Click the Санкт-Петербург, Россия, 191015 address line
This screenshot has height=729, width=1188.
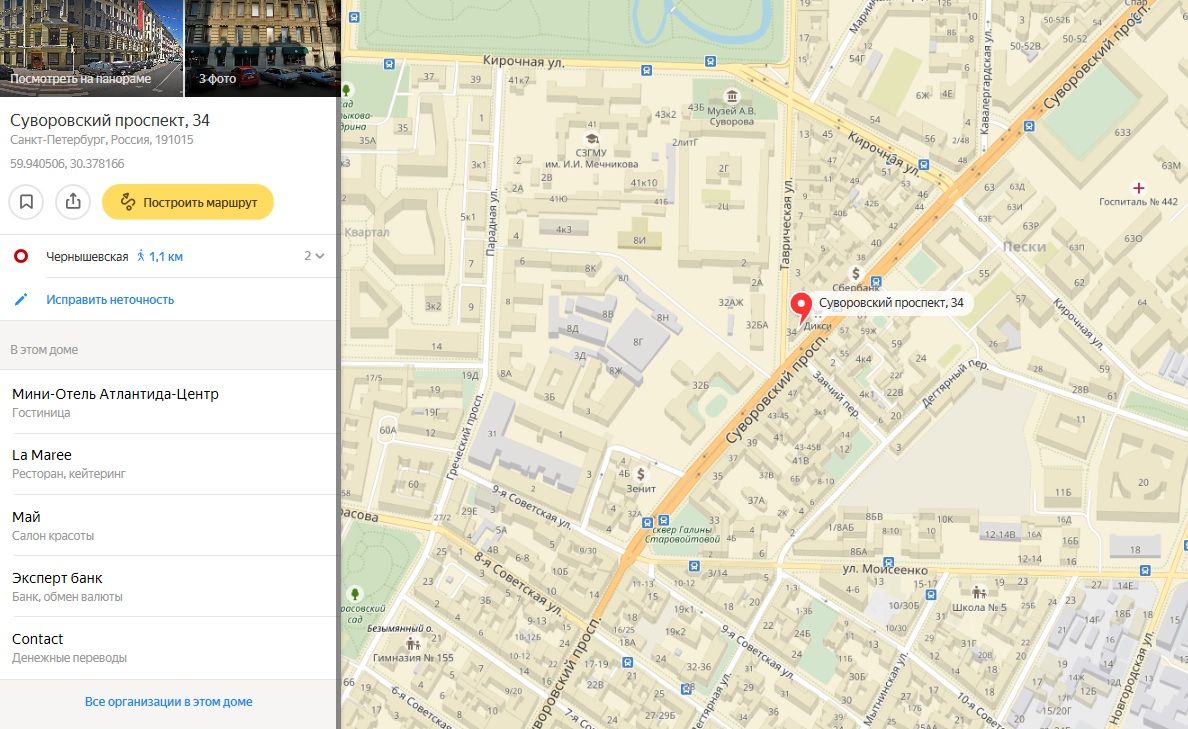coord(102,140)
